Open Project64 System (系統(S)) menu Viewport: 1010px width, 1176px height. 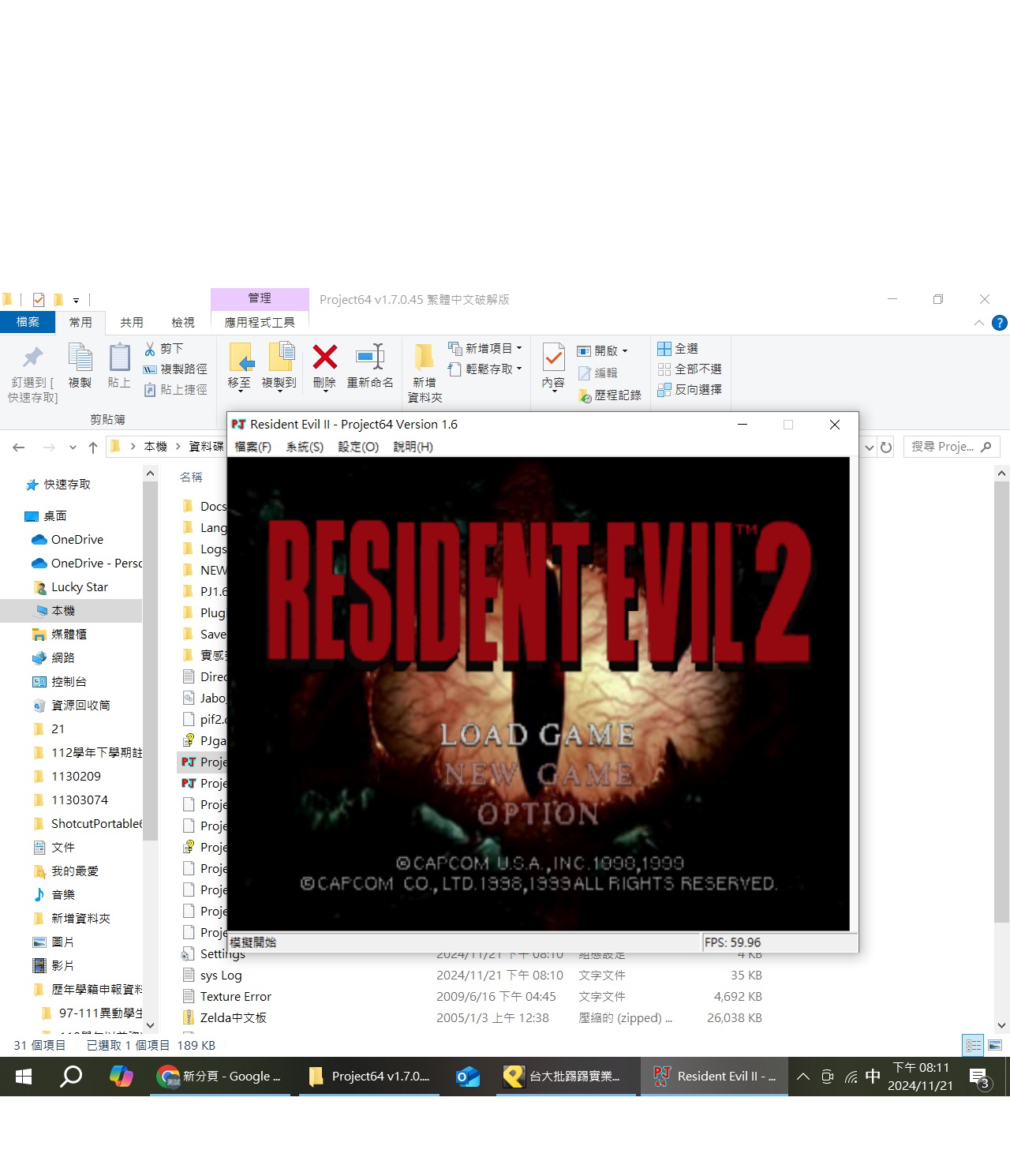305,447
